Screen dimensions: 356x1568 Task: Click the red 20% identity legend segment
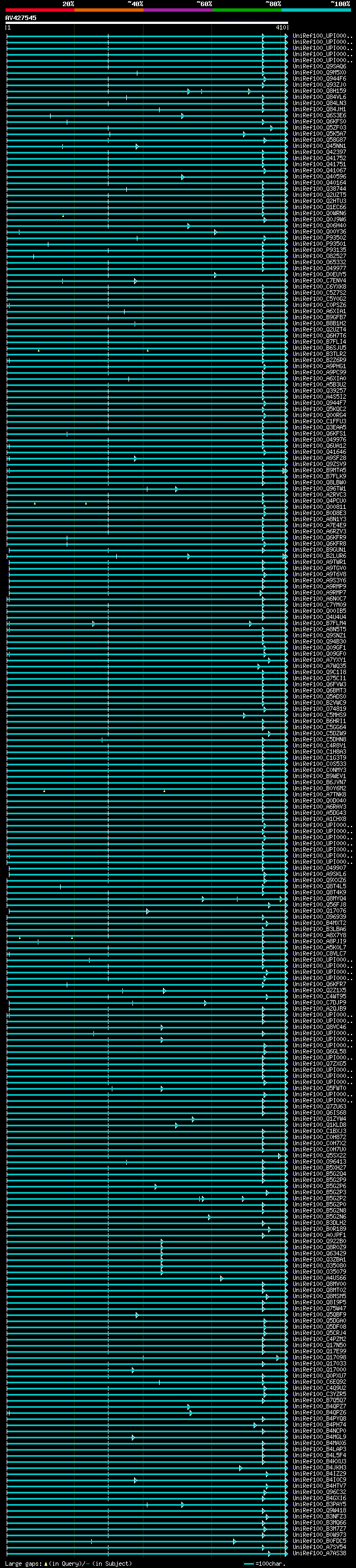(x=39, y=10)
